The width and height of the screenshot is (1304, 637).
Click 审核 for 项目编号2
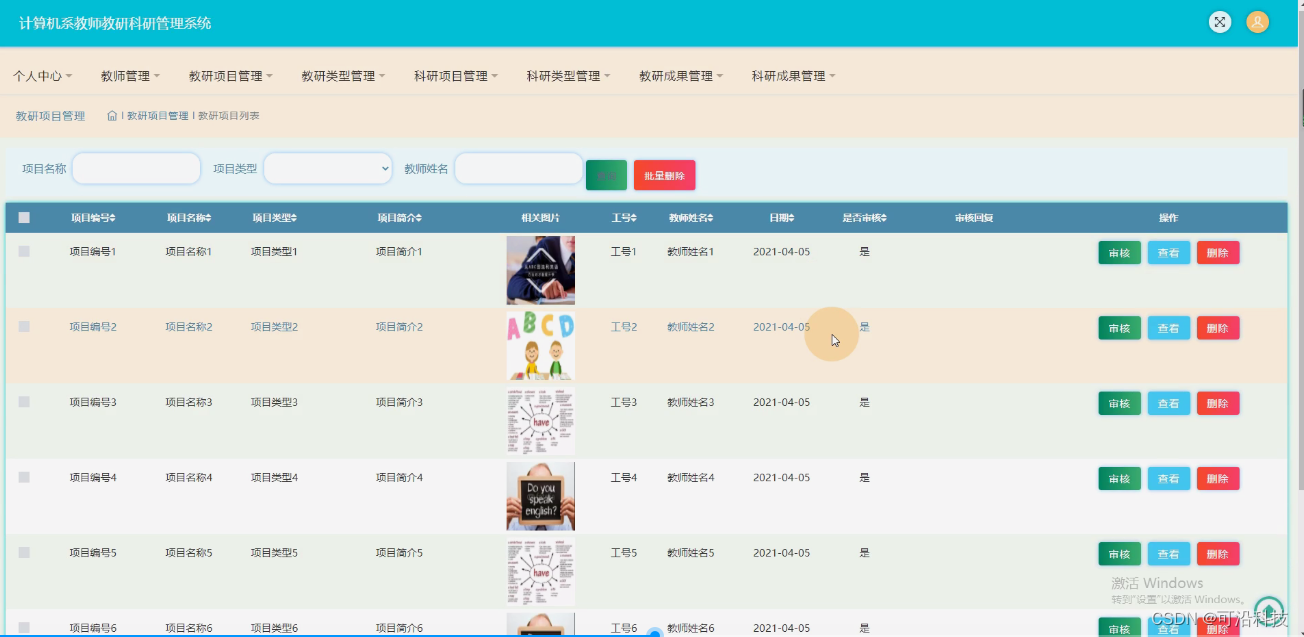[x=1119, y=328]
